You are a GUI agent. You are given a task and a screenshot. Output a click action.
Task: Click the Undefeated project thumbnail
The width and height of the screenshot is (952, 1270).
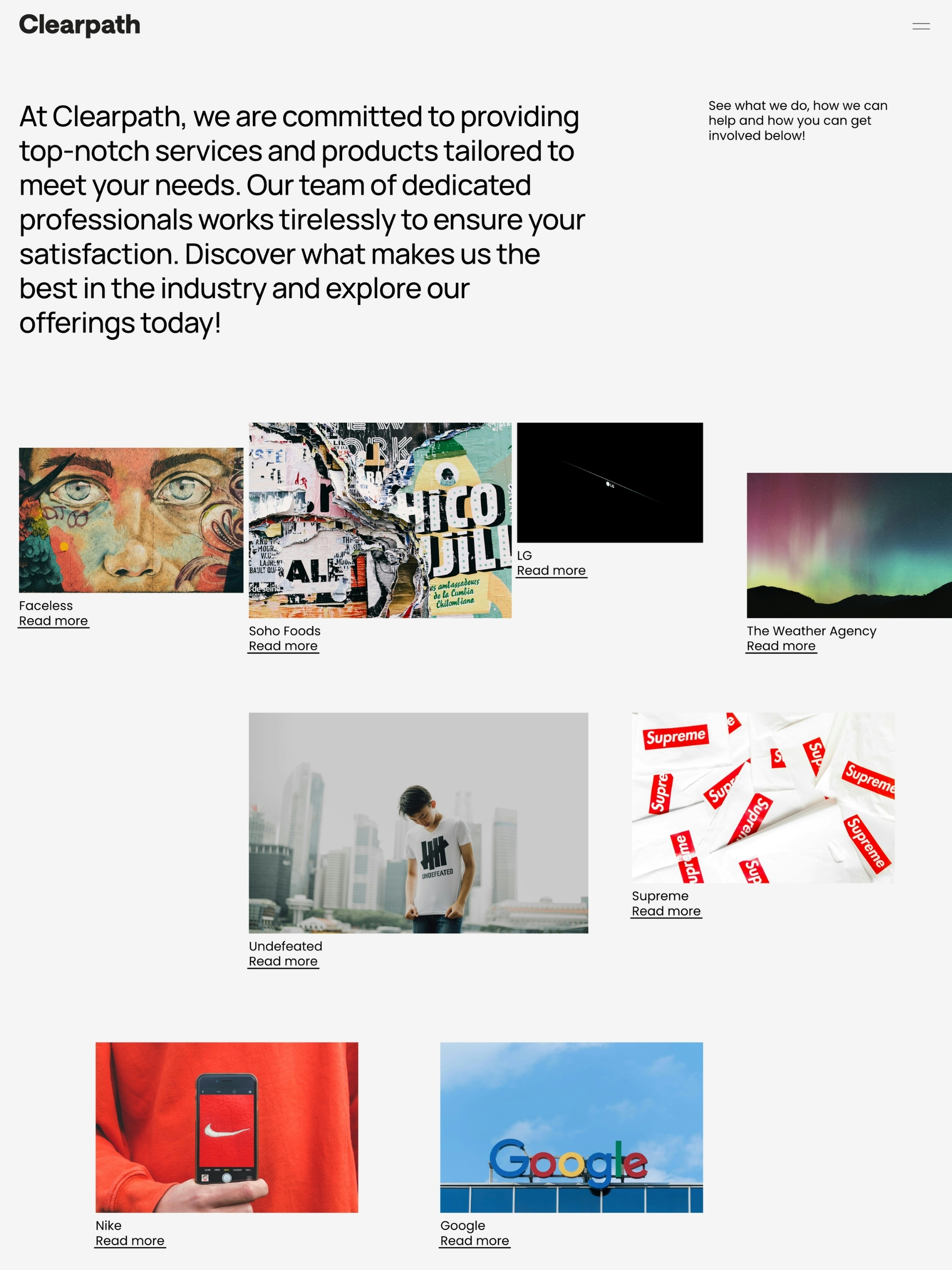tap(419, 823)
